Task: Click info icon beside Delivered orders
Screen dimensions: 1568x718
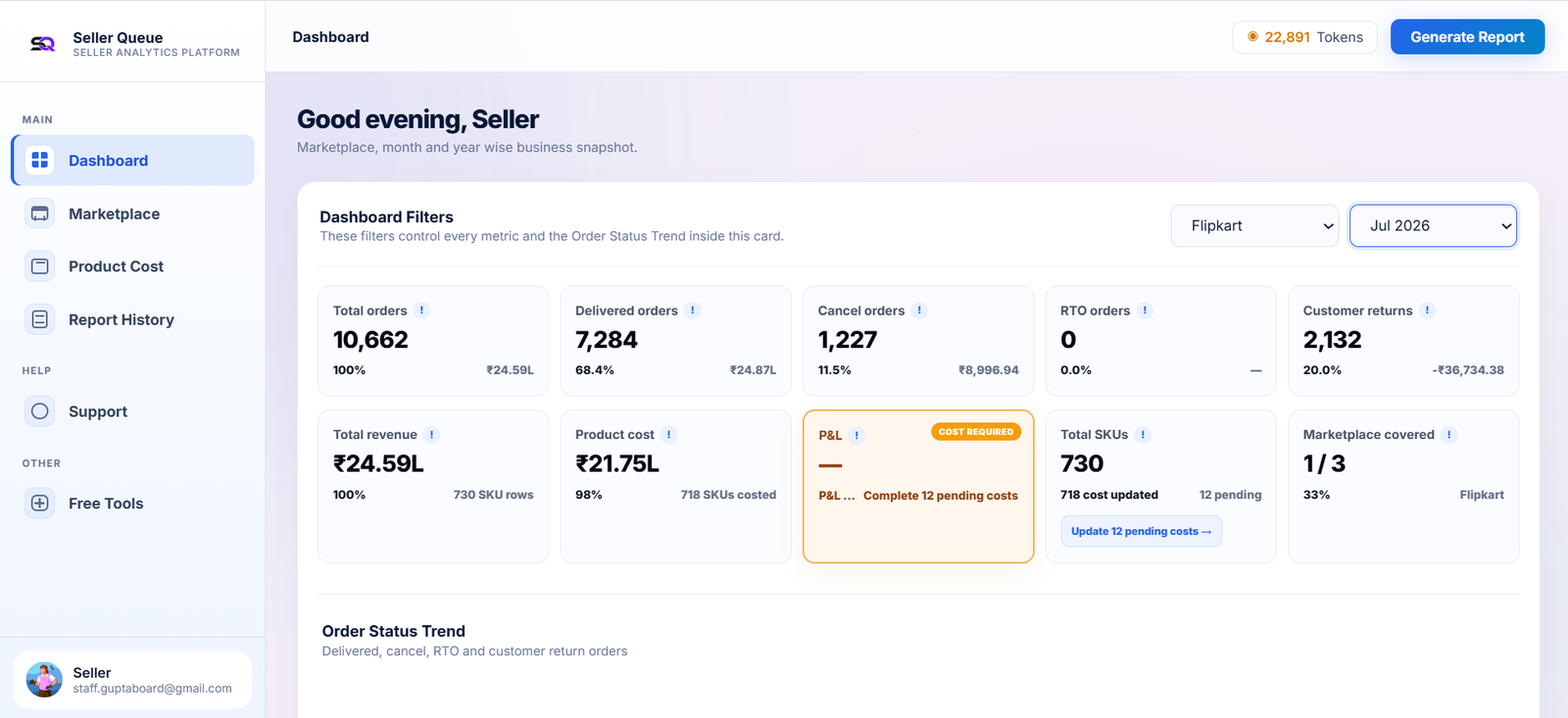Action: (x=693, y=311)
